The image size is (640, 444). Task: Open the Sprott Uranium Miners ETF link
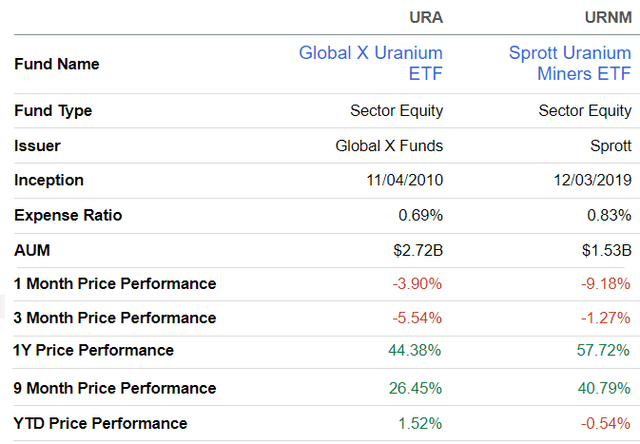pyautogui.click(x=570, y=63)
